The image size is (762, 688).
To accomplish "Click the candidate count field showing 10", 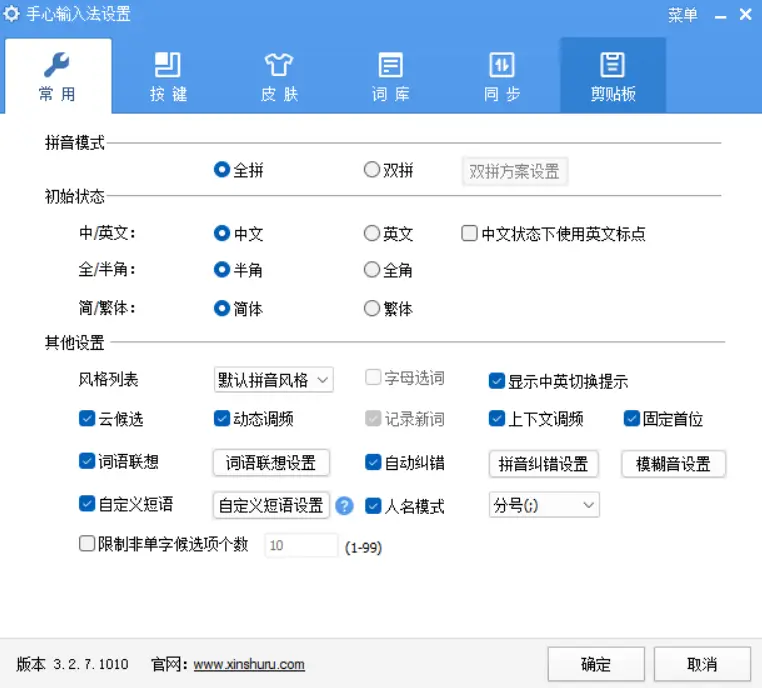I will pos(301,545).
